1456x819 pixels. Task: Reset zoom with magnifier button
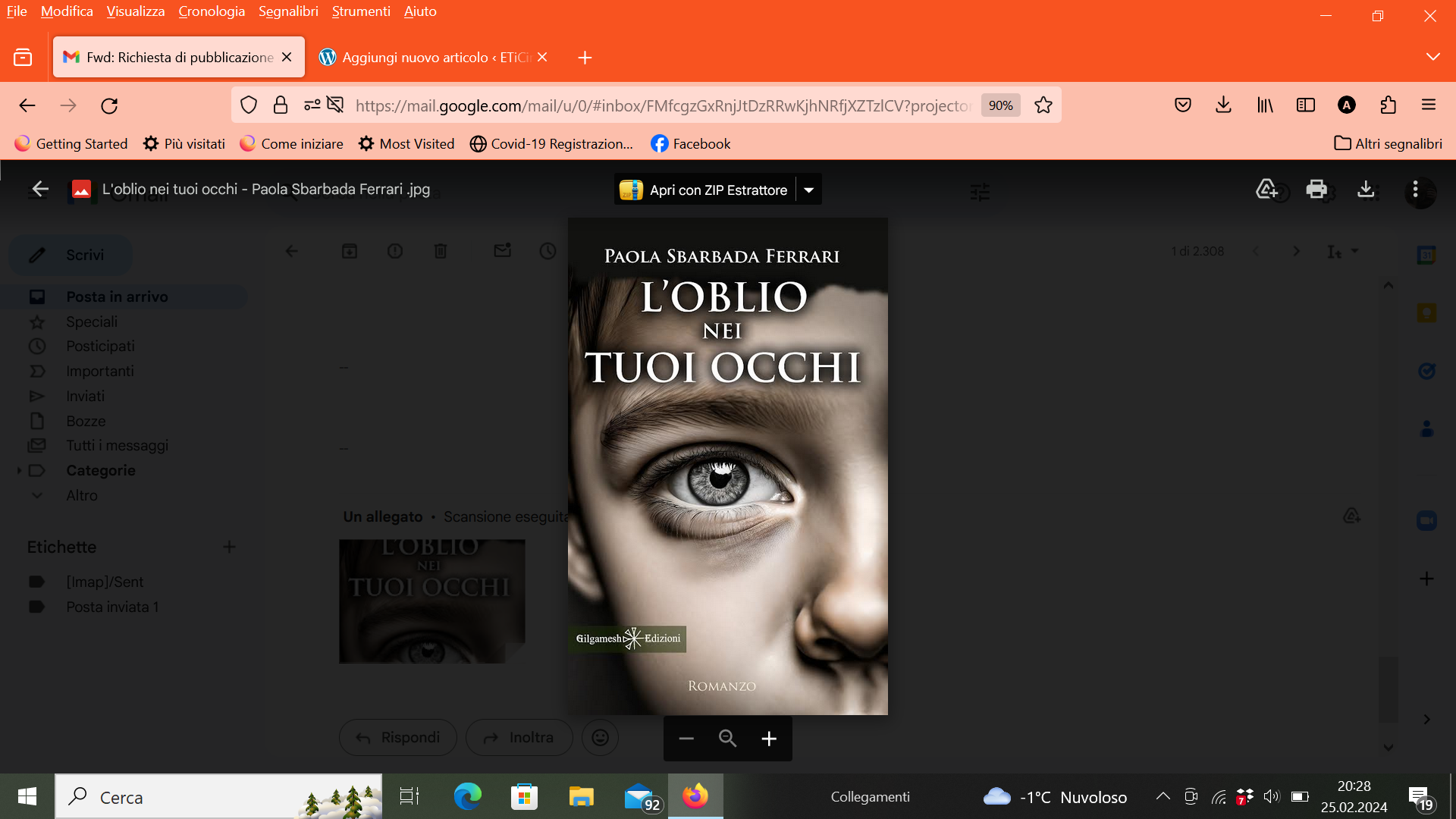(727, 739)
